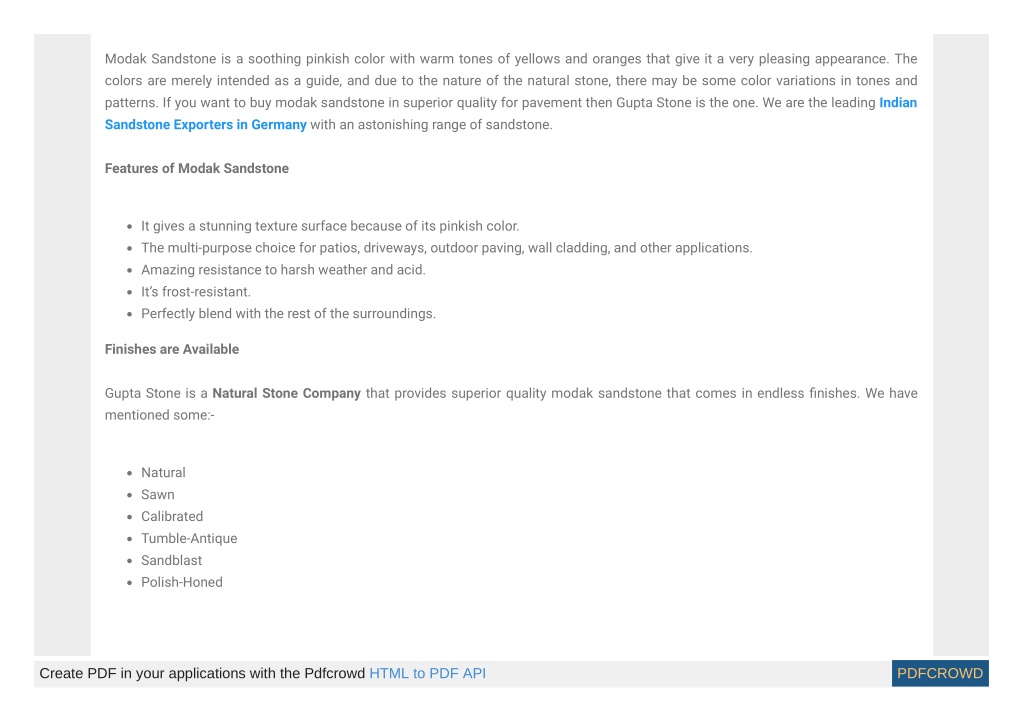Select the Natural finish list item
The width and height of the screenshot is (1023, 724).
pyautogui.click(x=163, y=472)
